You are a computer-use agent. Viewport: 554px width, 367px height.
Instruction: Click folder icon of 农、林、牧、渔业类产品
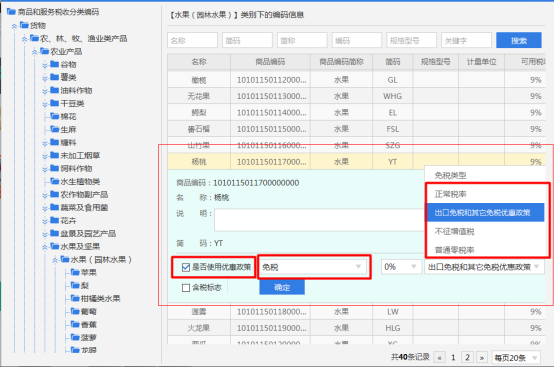pos(34,38)
